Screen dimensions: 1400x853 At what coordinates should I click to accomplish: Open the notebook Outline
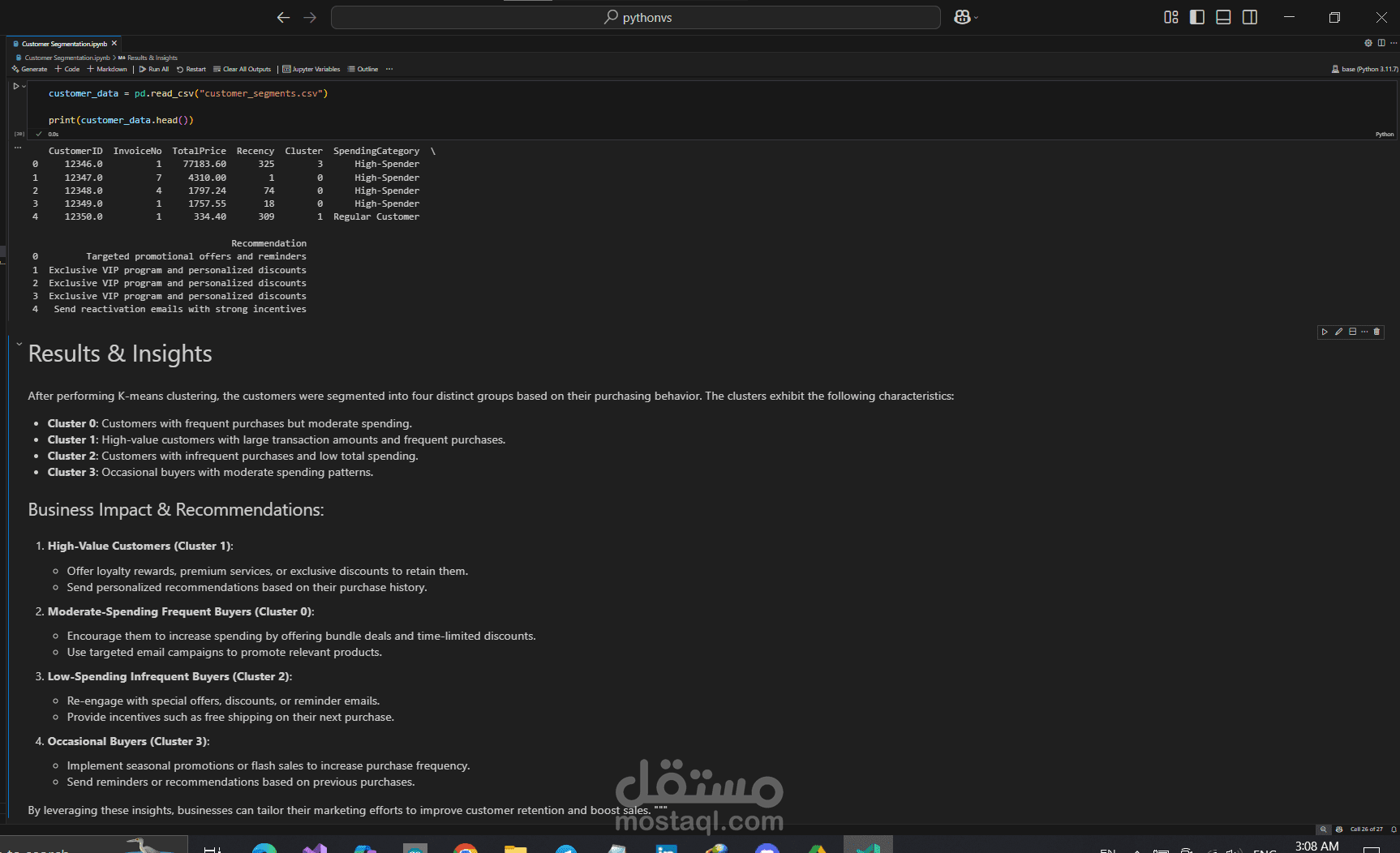pyautogui.click(x=363, y=69)
